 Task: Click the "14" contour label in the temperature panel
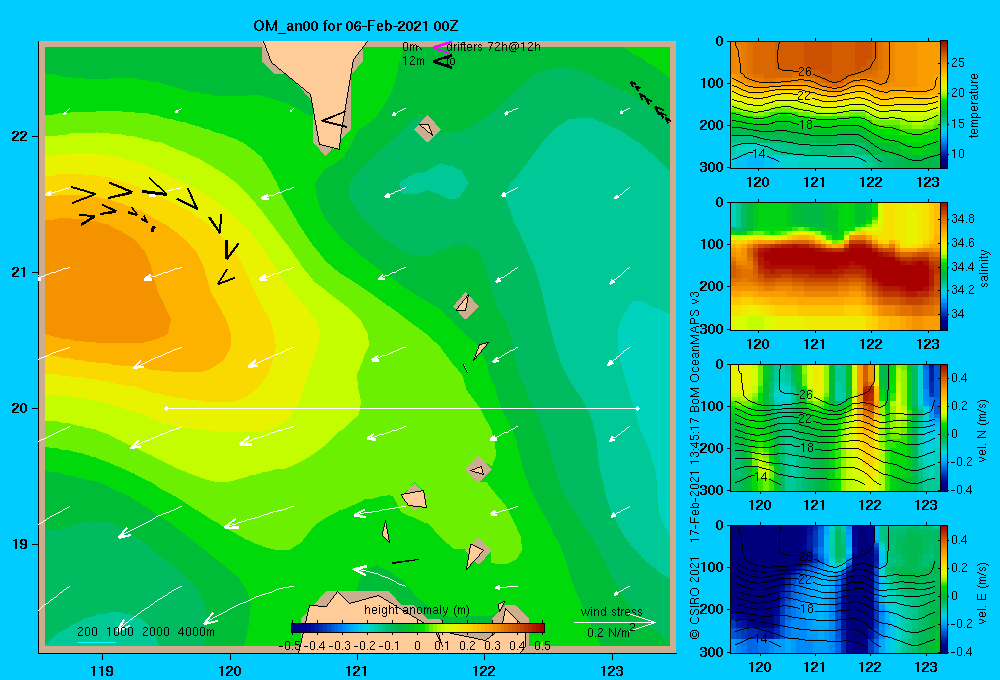[x=758, y=154]
